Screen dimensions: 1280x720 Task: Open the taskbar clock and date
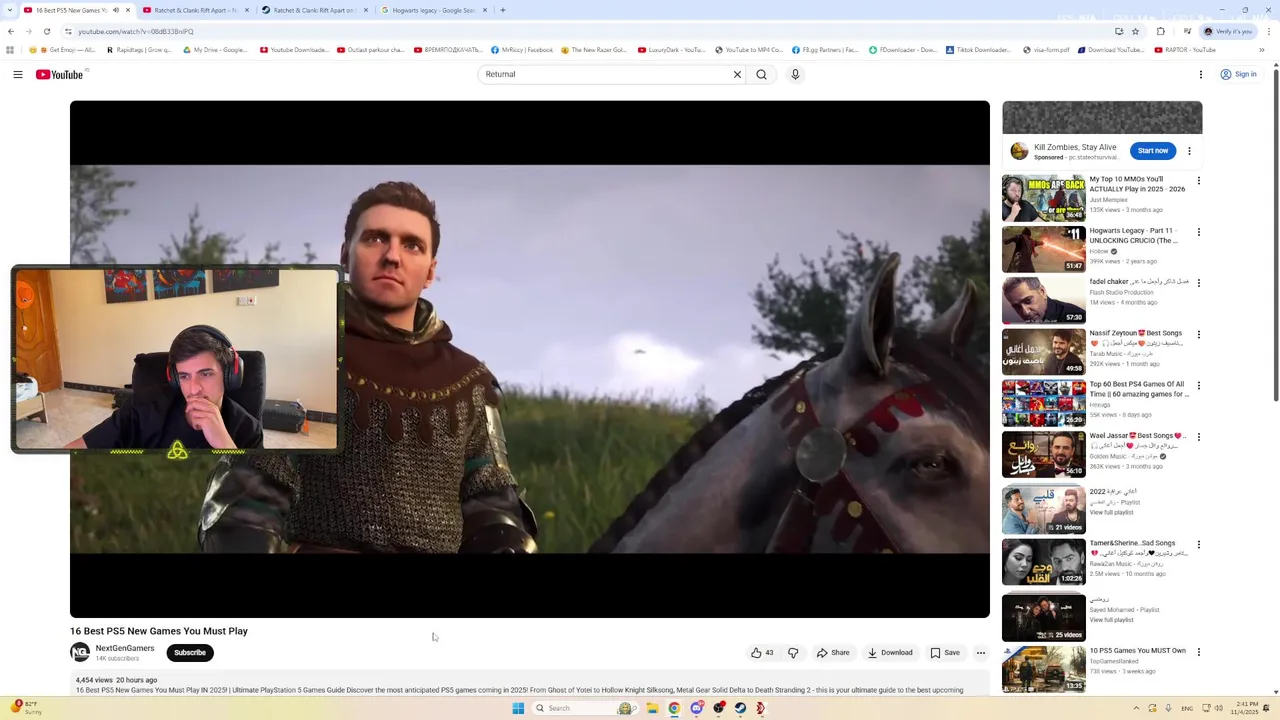tap(1246, 708)
